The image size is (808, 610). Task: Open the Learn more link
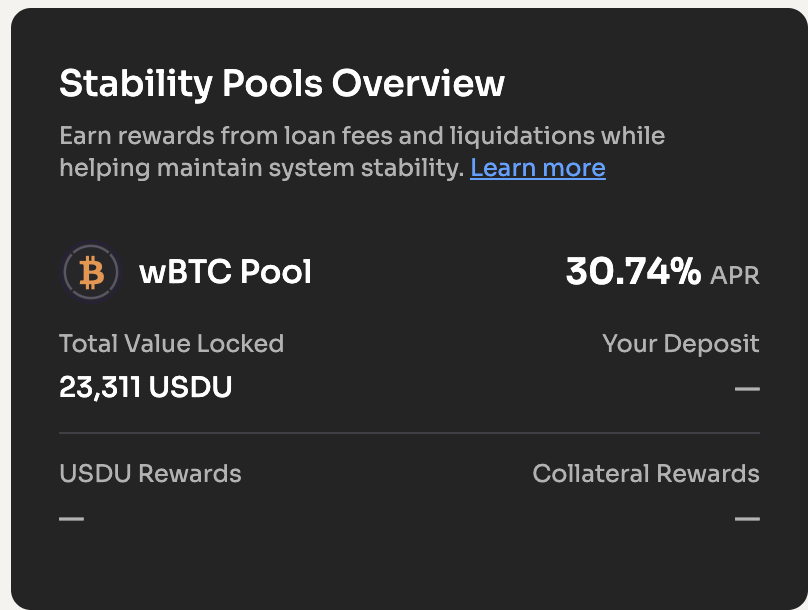pyautogui.click(x=537, y=167)
